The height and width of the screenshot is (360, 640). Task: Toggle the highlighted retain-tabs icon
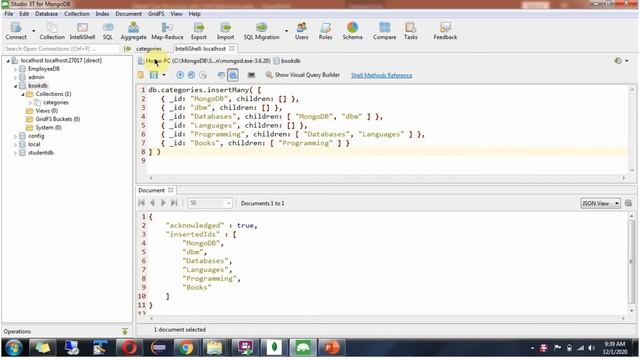point(233,75)
